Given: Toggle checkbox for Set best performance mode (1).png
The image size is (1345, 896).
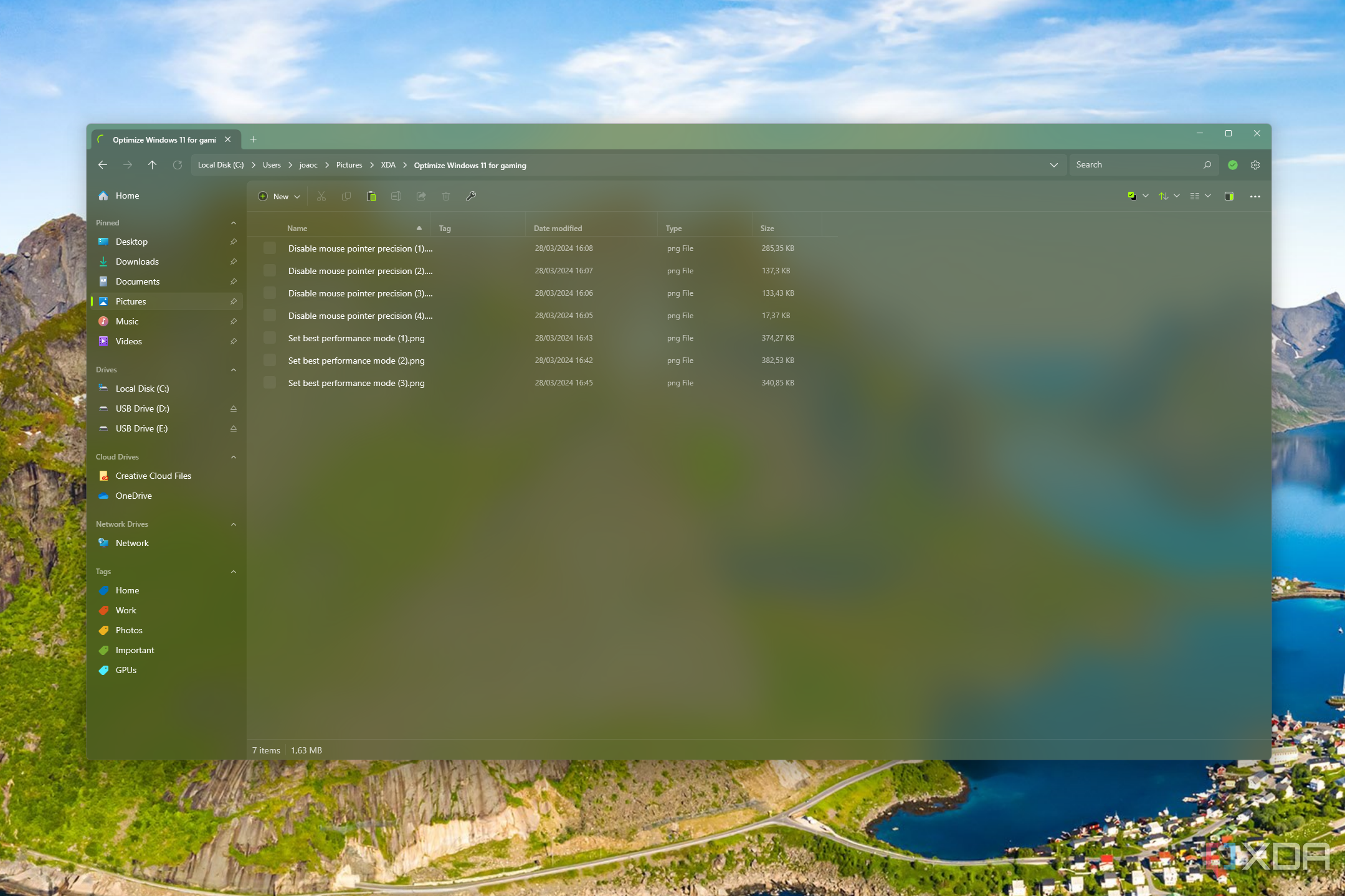Looking at the screenshot, I should [x=268, y=337].
